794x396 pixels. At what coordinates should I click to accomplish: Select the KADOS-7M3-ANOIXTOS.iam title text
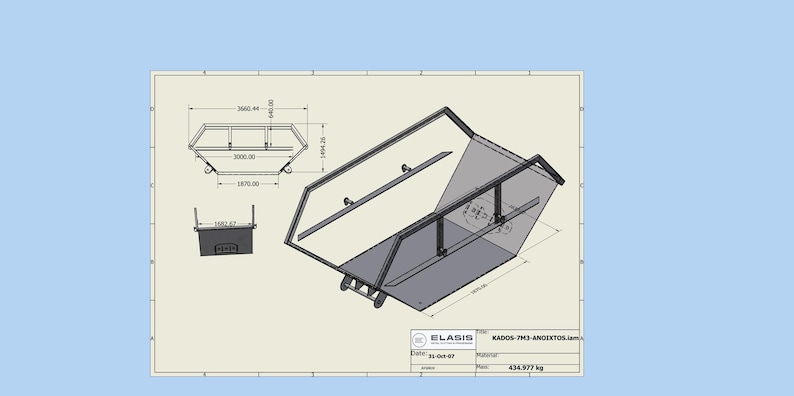pos(535,337)
